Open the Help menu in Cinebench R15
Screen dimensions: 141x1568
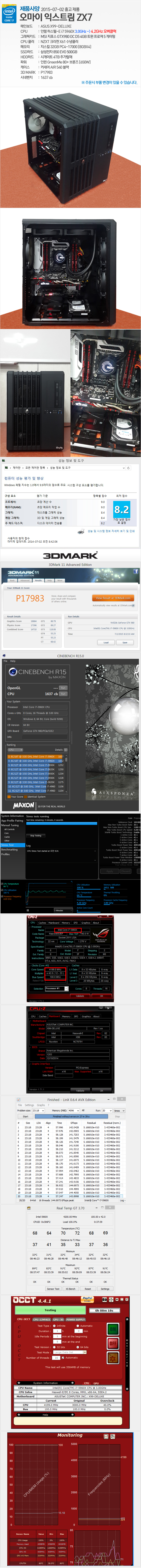(13, 661)
